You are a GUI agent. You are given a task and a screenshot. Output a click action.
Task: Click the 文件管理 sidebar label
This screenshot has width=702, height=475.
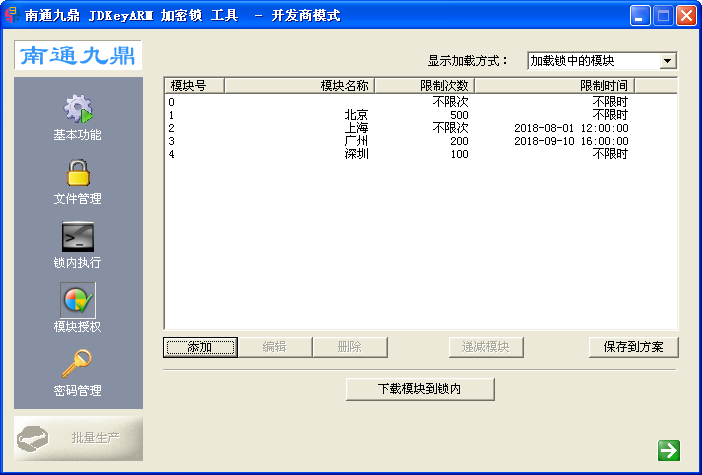pyautogui.click(x=77, y=199)
